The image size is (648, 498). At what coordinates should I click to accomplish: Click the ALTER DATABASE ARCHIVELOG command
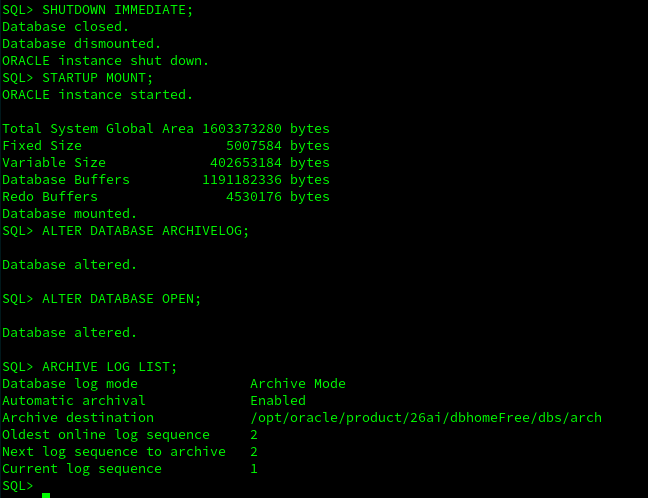(x=145, y=231)
